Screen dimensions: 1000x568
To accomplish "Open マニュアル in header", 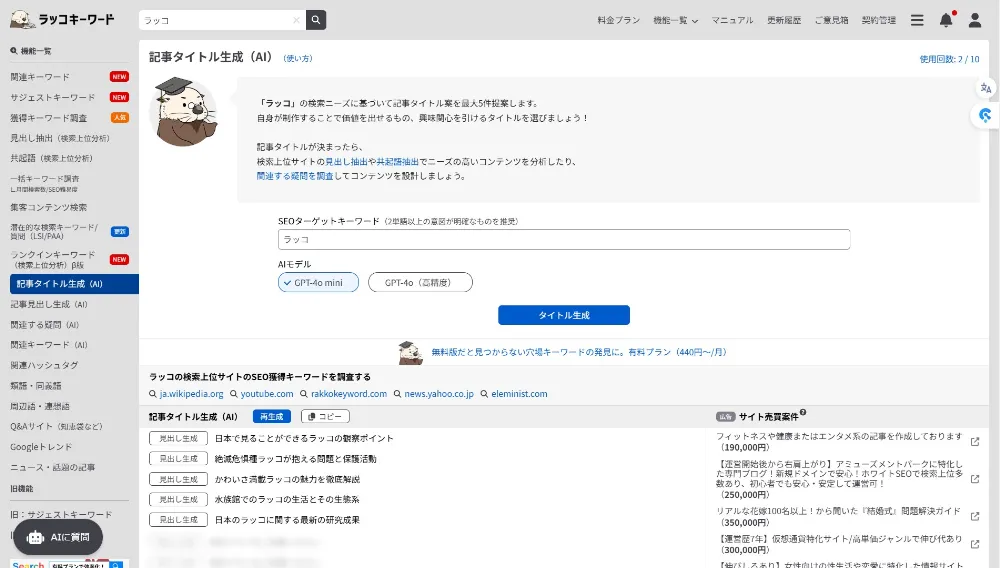I will (x=732, y=20).
